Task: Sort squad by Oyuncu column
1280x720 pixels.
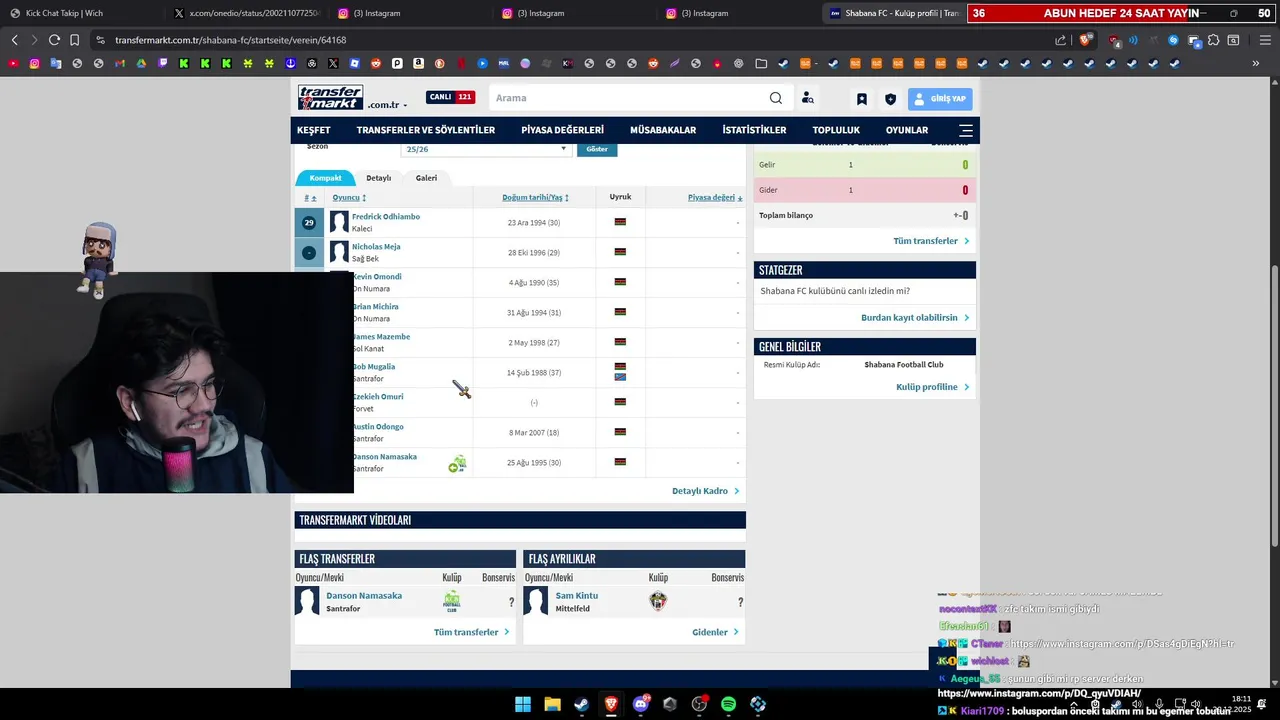Action: click(349, 198)
